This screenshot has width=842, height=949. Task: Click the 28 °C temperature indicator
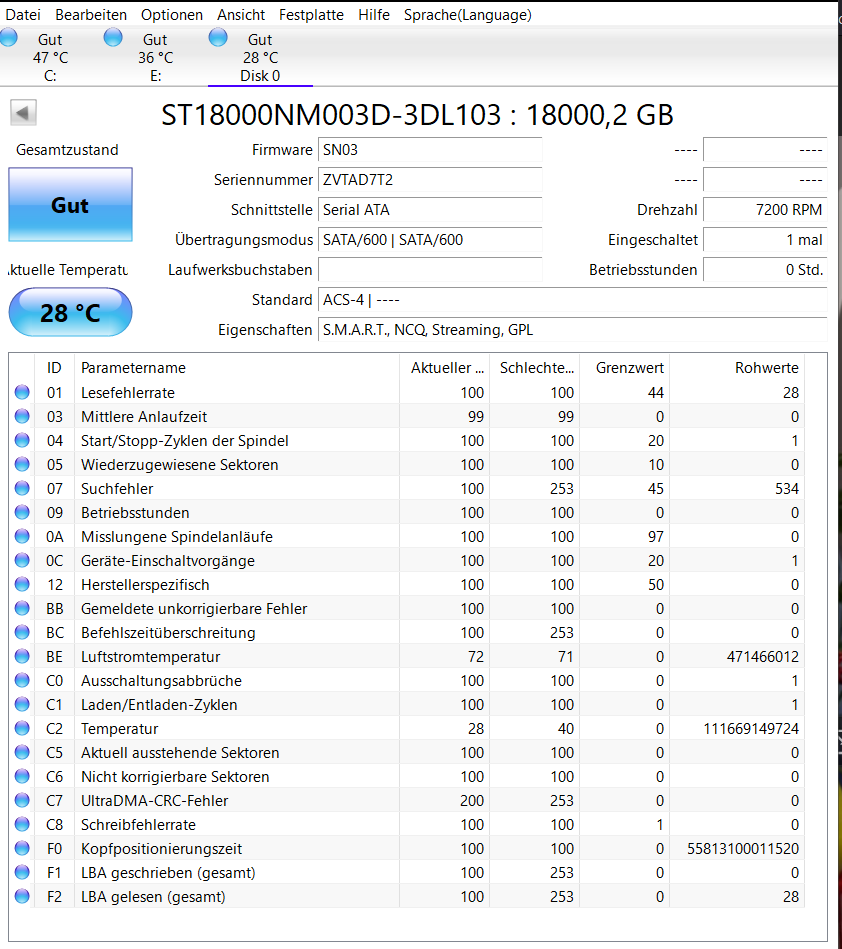70,312
